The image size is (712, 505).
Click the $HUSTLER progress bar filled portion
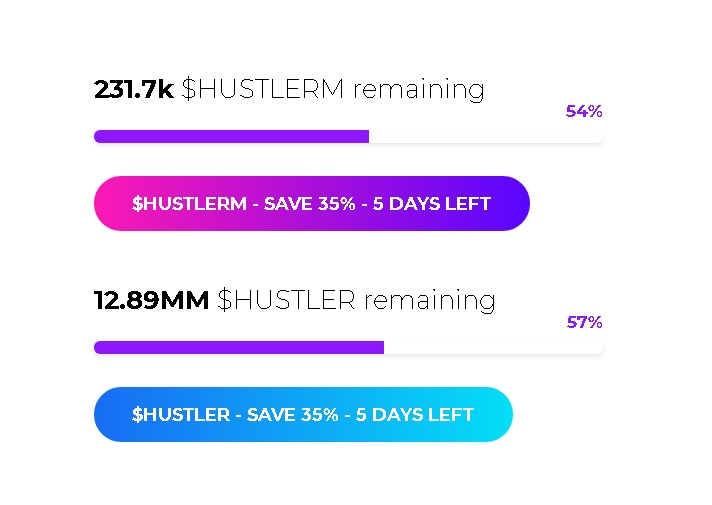[x=239, y=347]
